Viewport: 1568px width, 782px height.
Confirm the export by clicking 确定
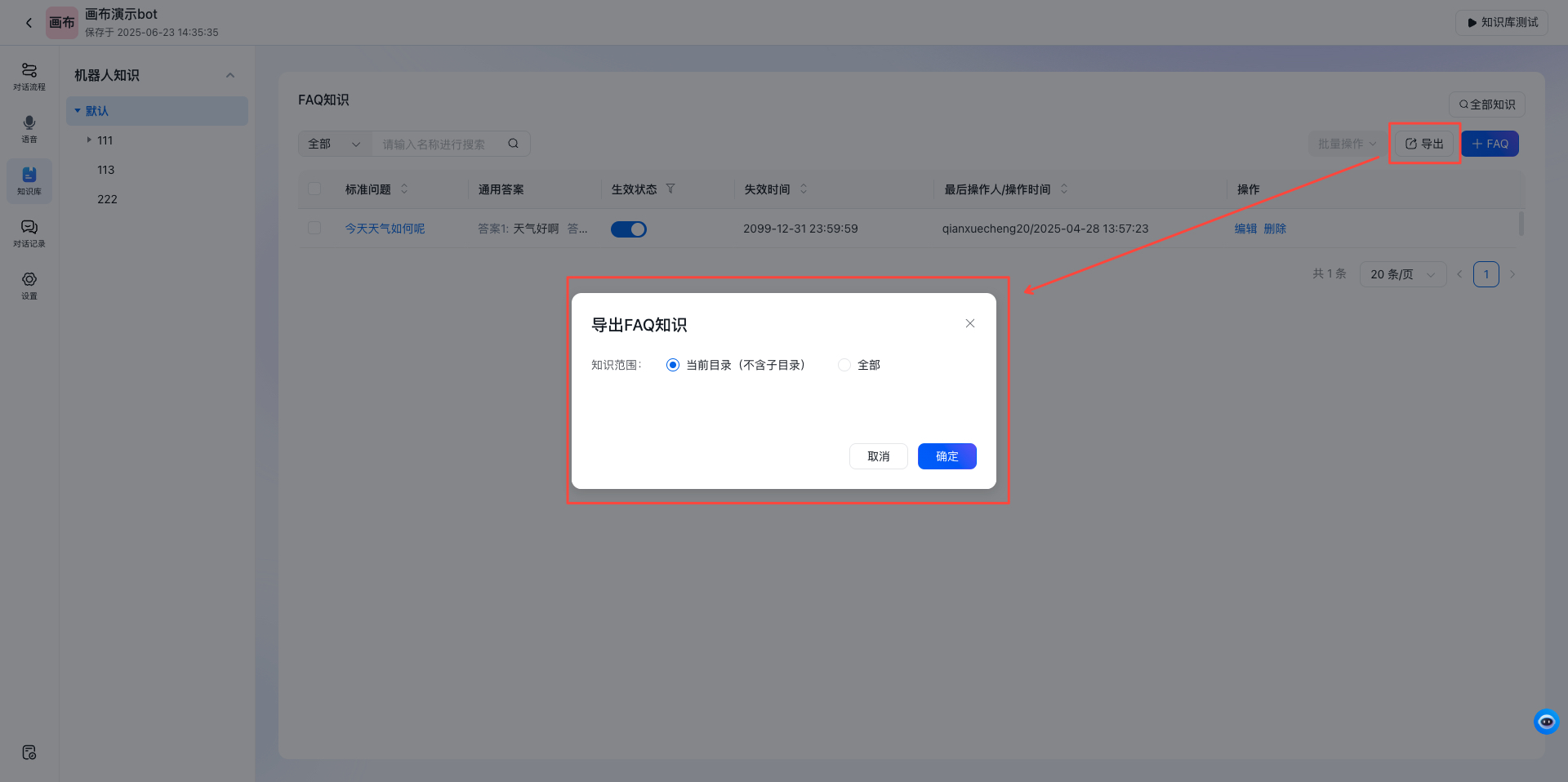[947, 456]
